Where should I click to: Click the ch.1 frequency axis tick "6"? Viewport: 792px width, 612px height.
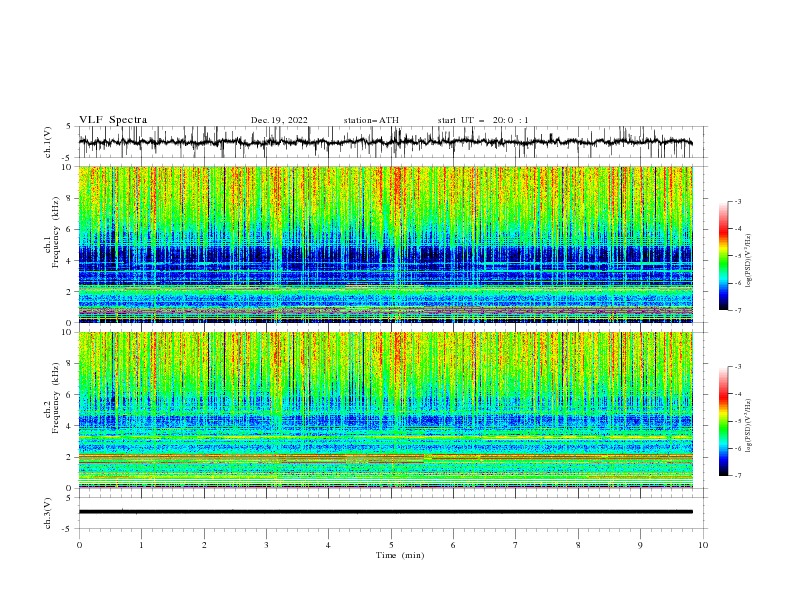[x=70, y=229]
